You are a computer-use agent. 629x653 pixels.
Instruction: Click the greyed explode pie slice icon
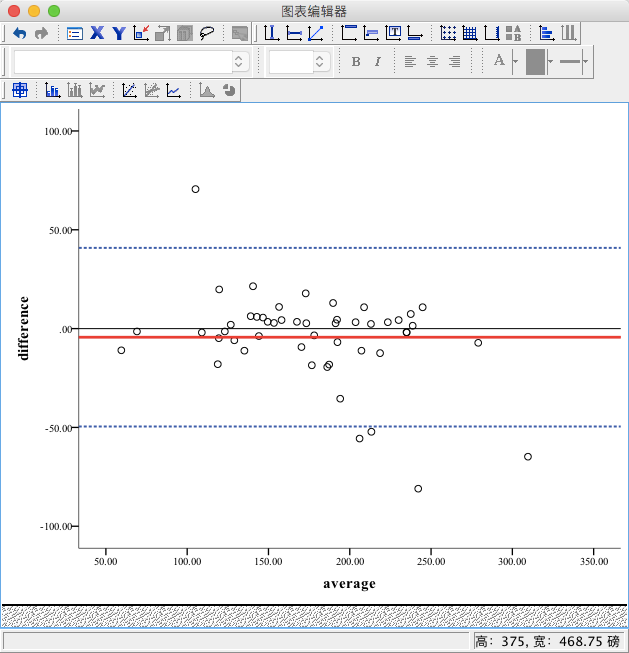[229, 90]
